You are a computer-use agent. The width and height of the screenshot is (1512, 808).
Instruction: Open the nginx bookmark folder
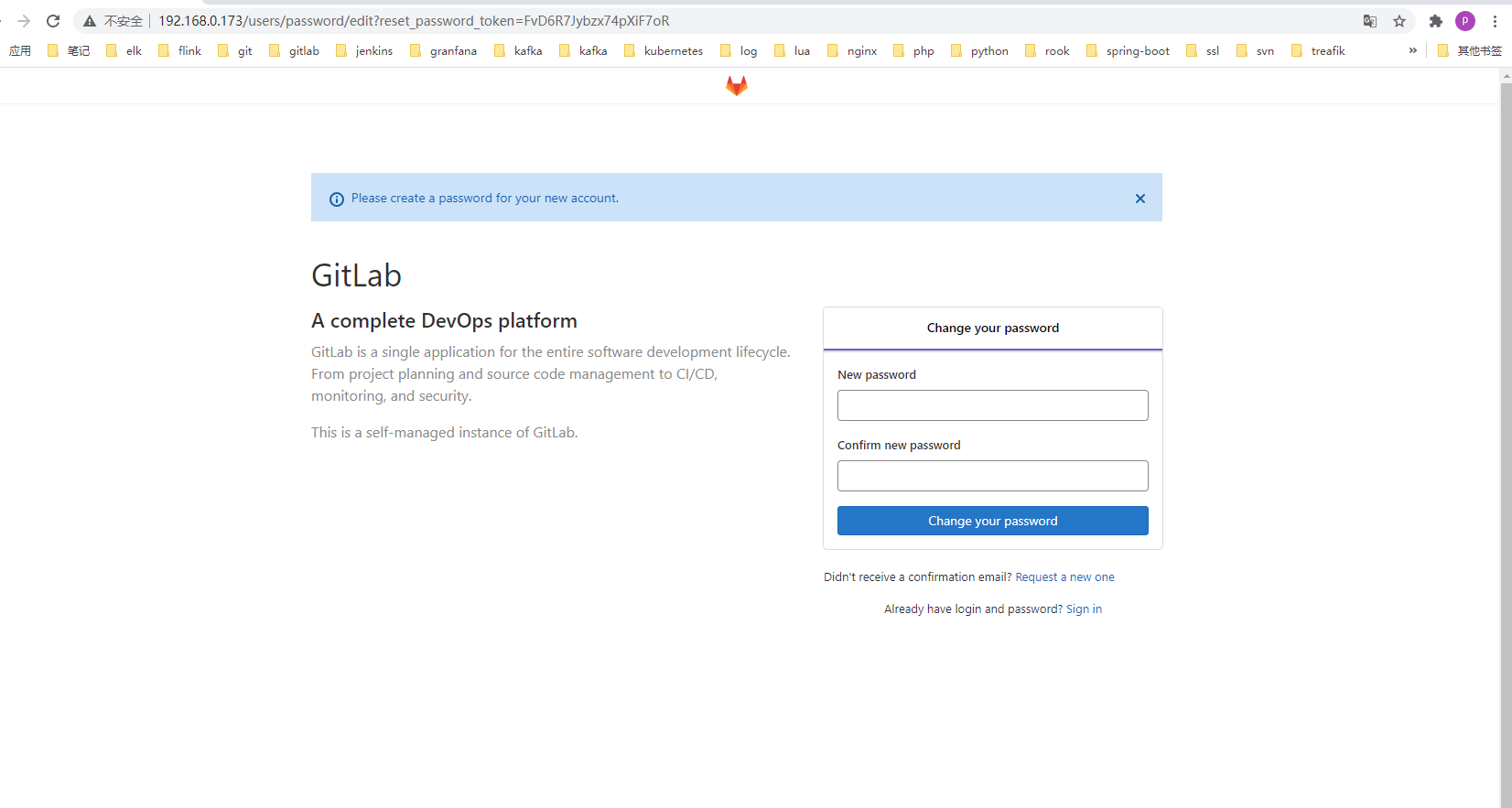tap(852, 50)
